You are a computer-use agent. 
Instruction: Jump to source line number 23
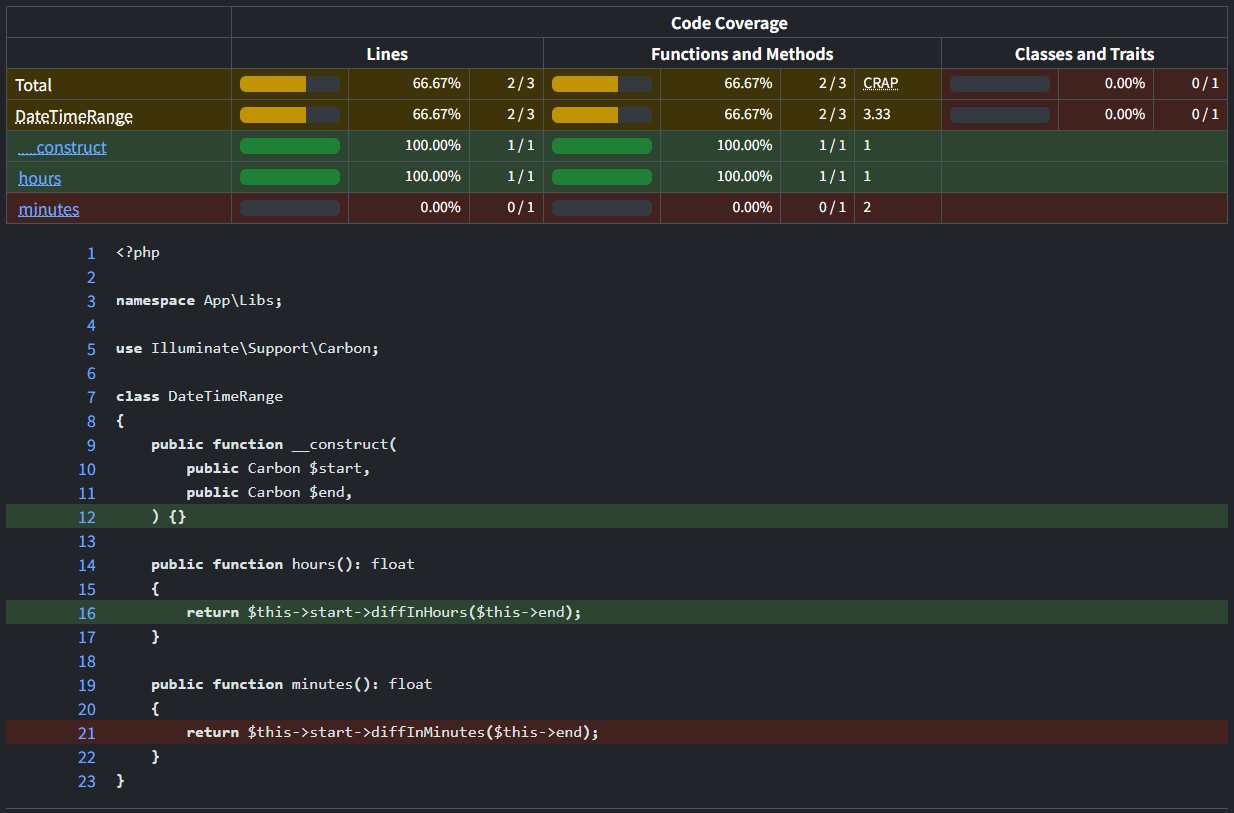(87, 781)
